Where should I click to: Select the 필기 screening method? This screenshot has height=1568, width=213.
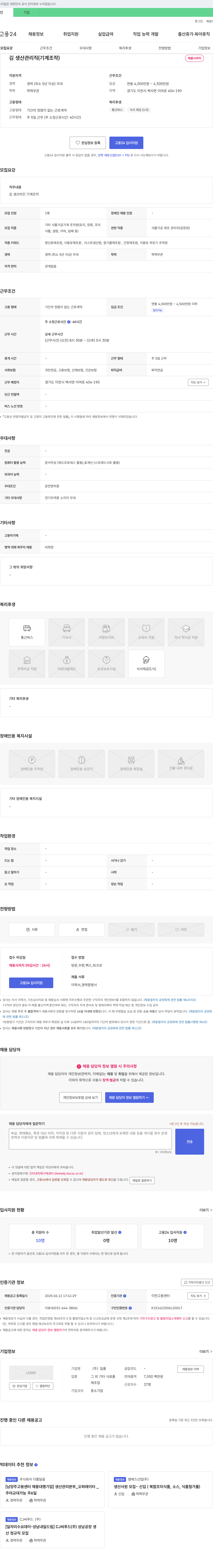(131, 929)
